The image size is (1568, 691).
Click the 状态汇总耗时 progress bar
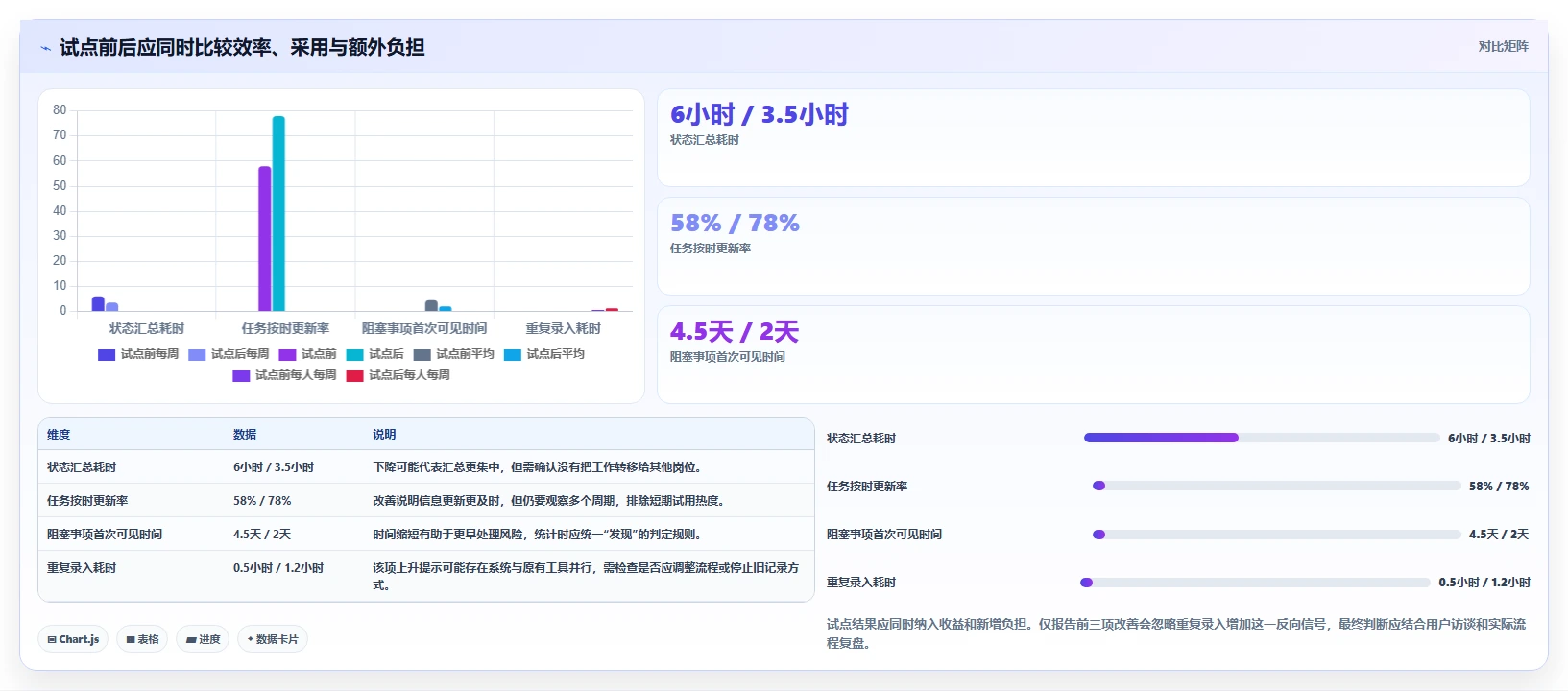1262,438
